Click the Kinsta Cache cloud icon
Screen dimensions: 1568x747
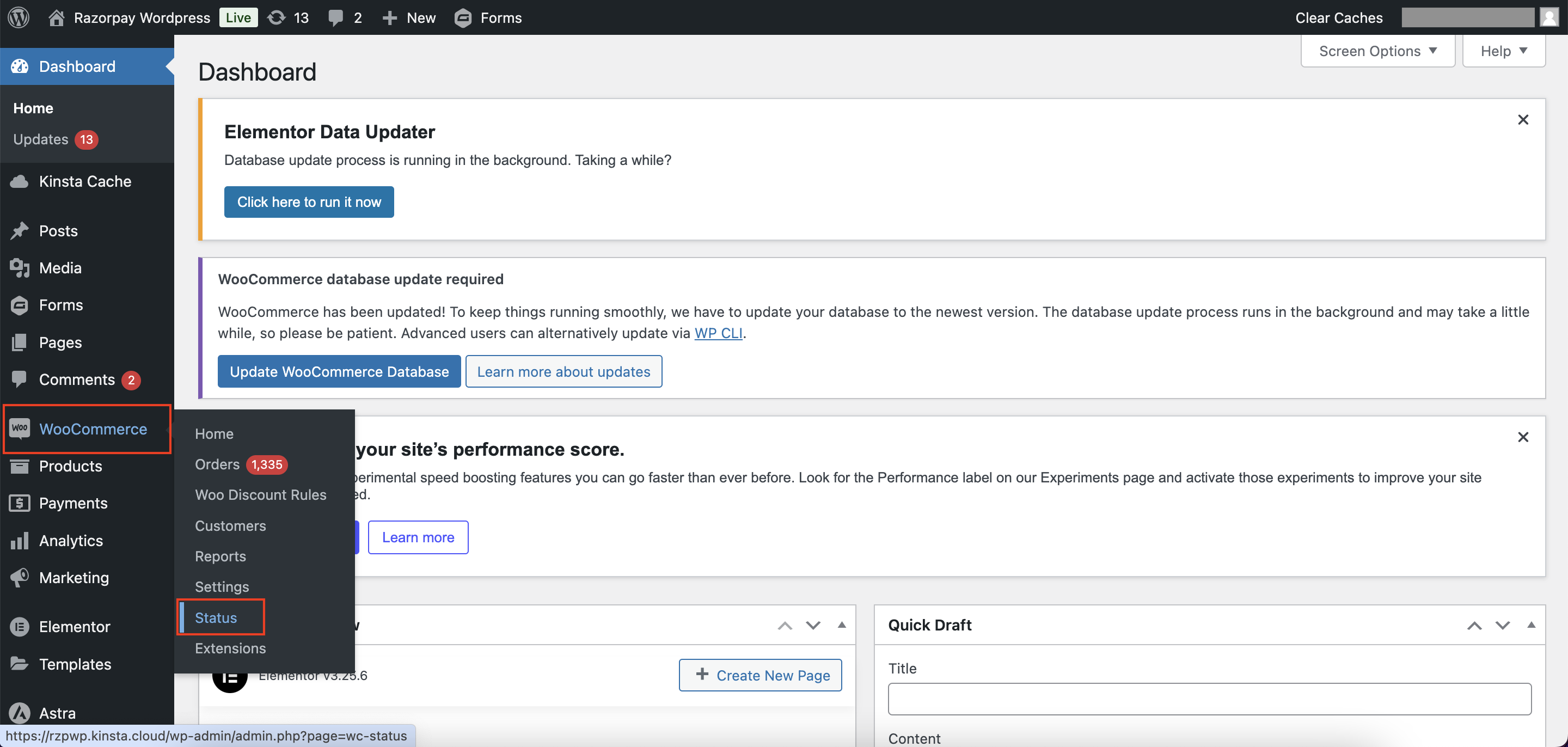point(20,181)
